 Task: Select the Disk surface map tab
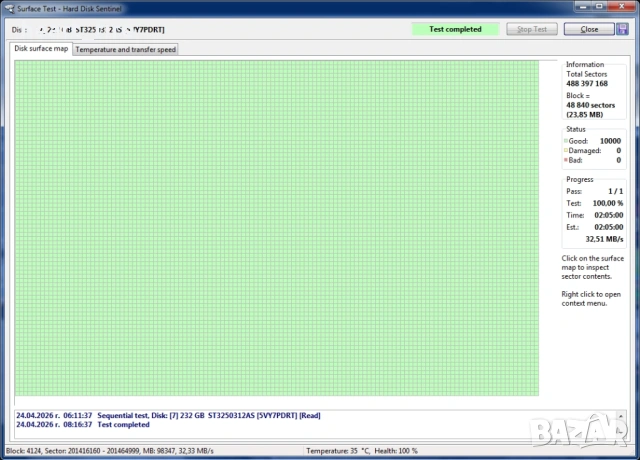(41, 48)
